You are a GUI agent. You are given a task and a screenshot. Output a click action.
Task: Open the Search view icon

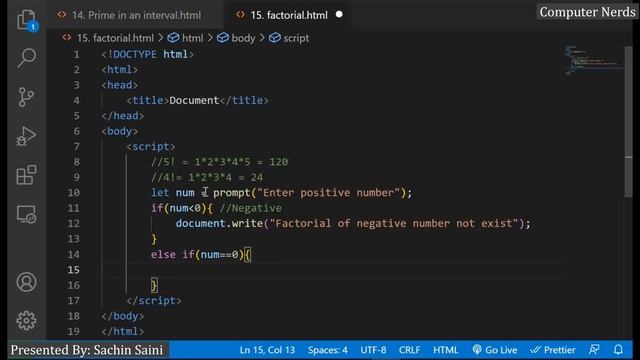click(x=27, y=58)
